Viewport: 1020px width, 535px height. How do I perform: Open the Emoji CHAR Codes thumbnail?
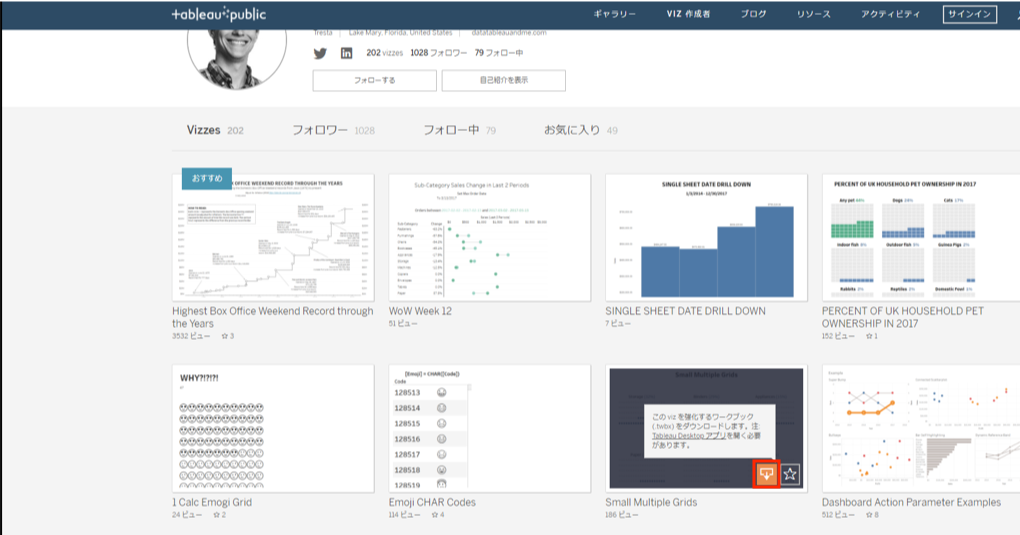490,428
